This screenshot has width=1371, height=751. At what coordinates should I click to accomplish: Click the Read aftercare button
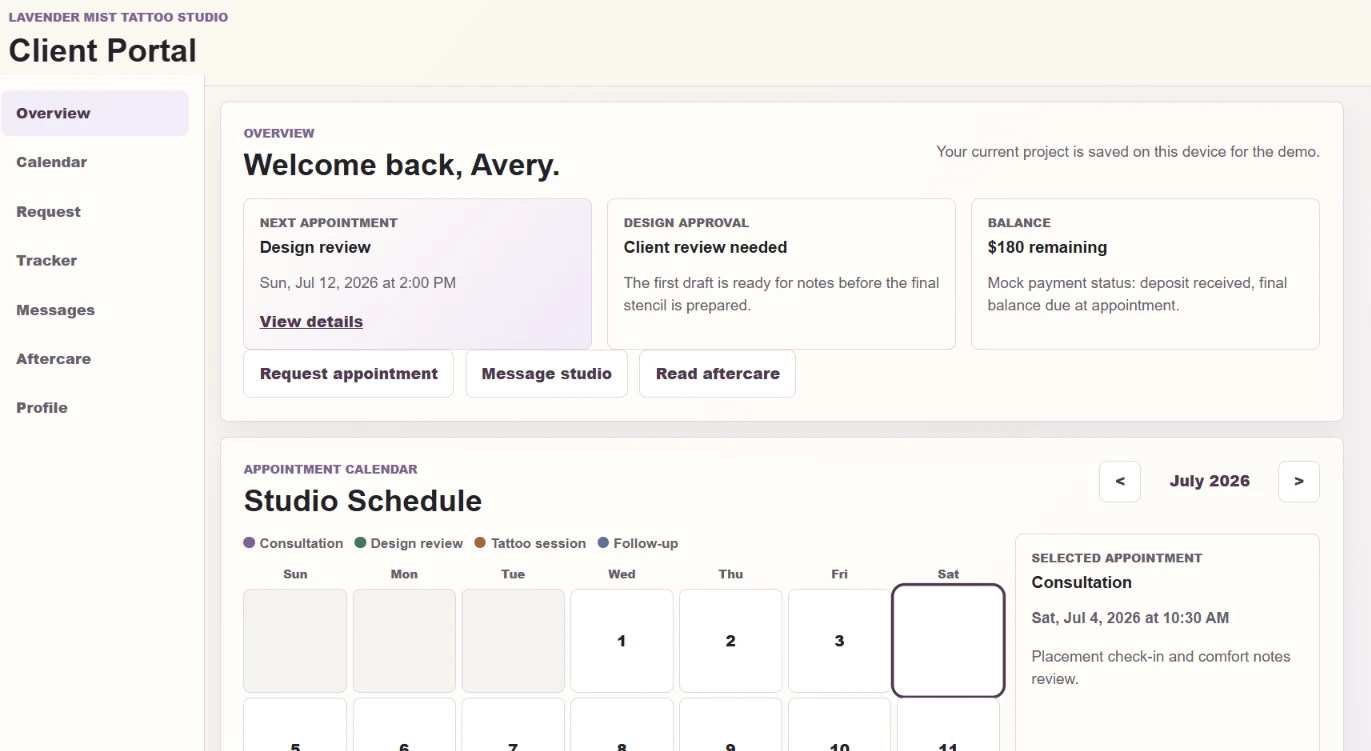(x=718, y=373)
